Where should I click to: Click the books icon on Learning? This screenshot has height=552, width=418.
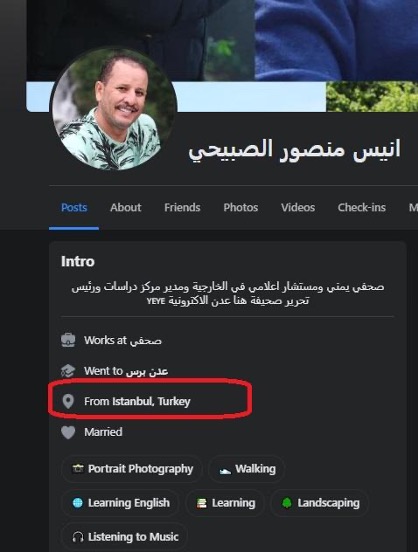pyautogui.click(x=201, y=503)
